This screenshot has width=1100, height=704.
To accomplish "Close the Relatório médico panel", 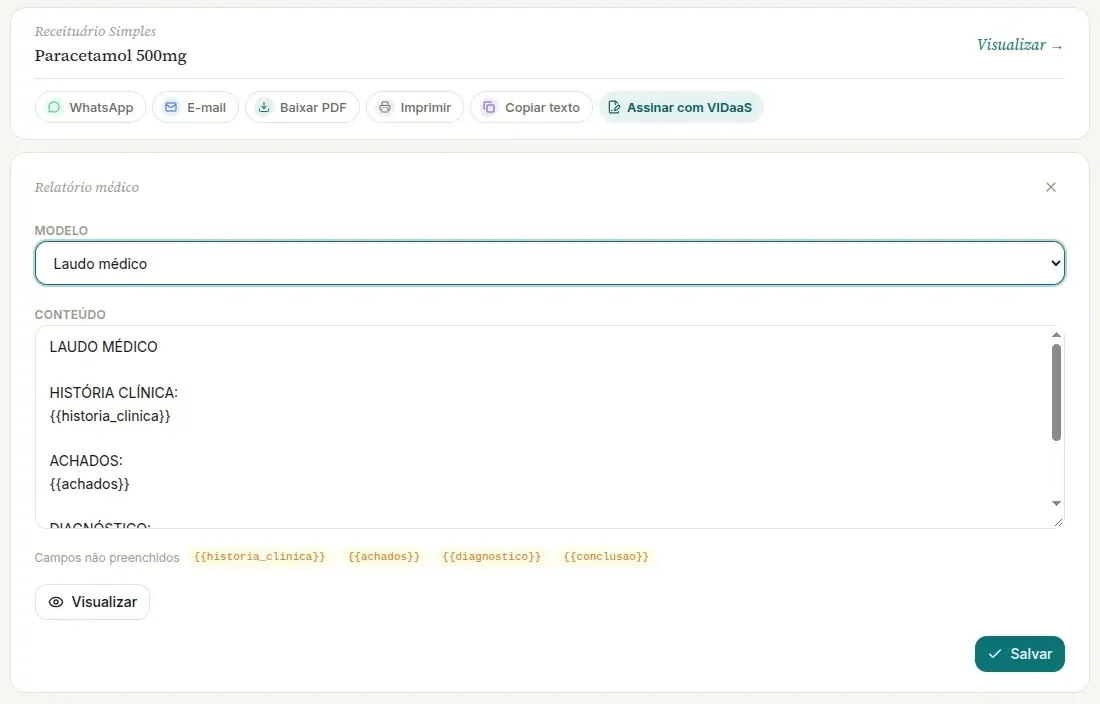I will pos(1051,187).
